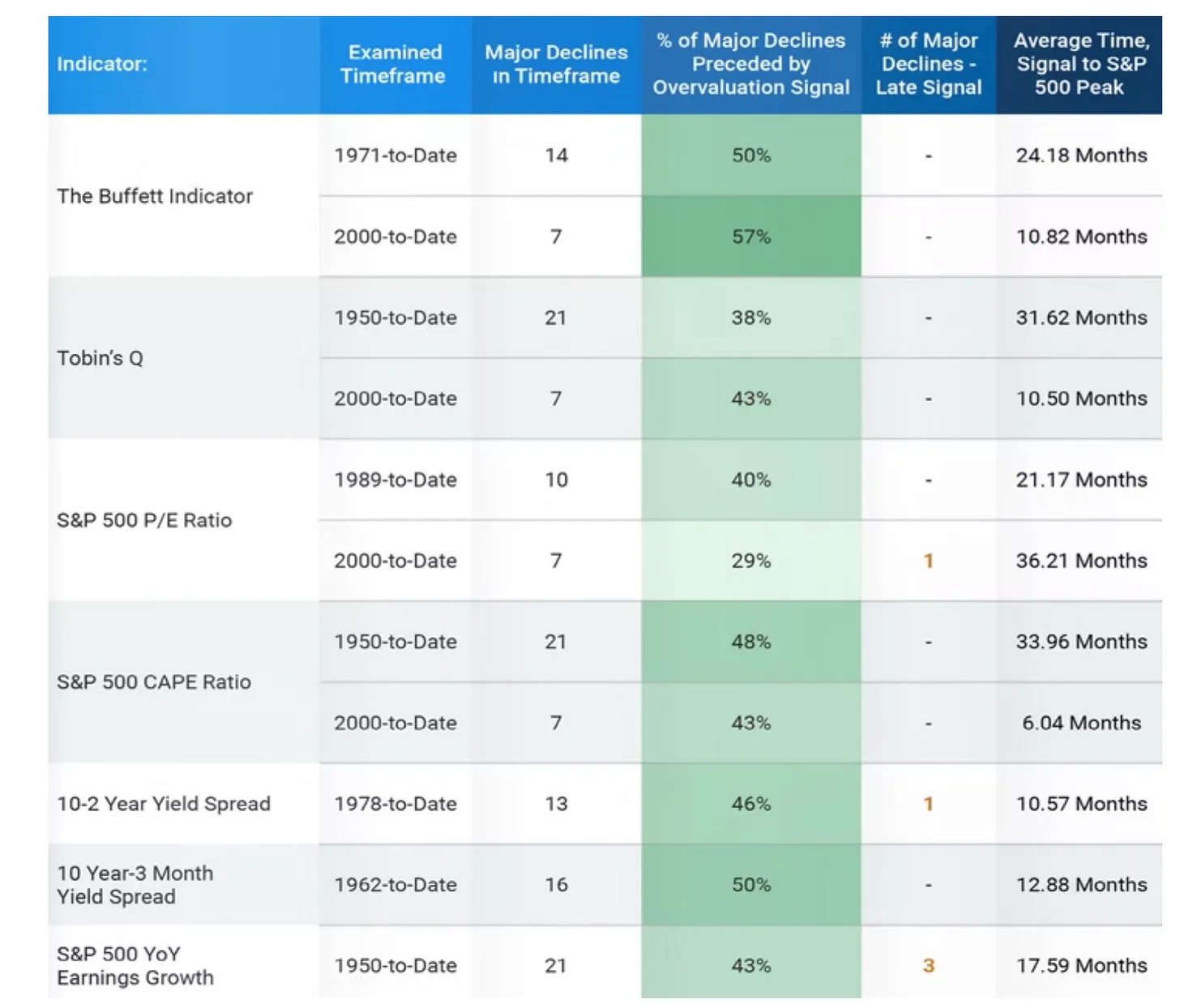Select the Examined Timeframe header
Image resolution: width=1180 pixels, height=1008 pixels.
[x=394, y=64]
